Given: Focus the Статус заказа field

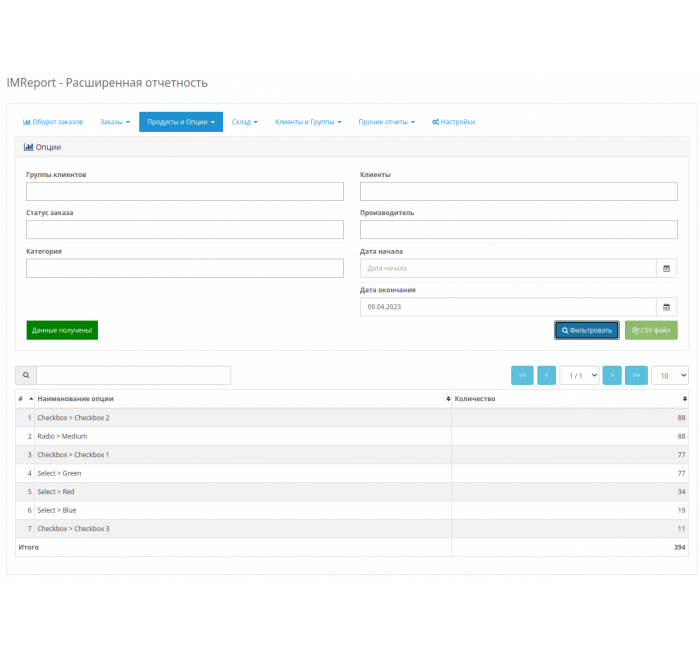Looking at the screenshot, I should [x=185, y=229].
